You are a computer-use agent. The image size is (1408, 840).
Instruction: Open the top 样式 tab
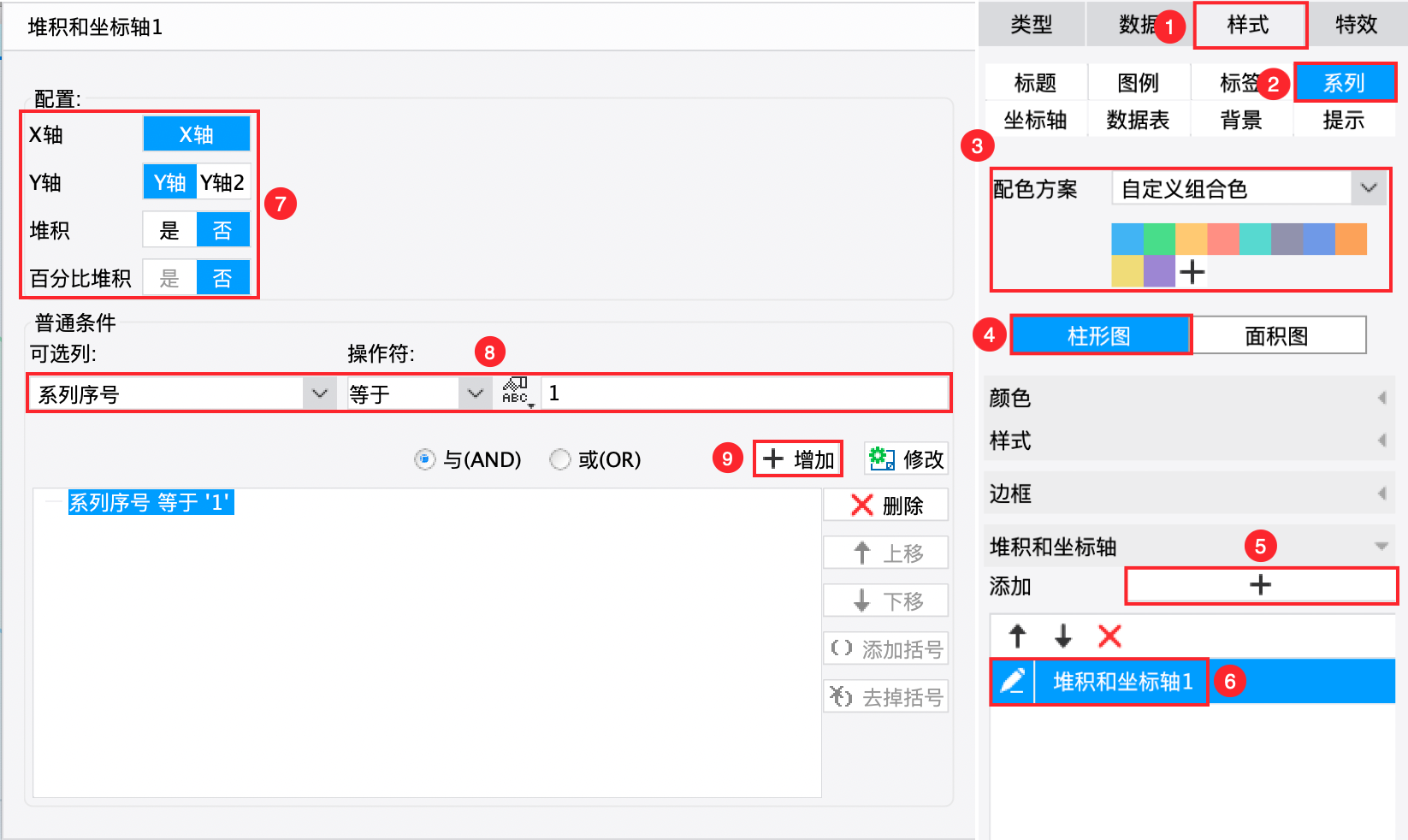[x=1249, y=24]
